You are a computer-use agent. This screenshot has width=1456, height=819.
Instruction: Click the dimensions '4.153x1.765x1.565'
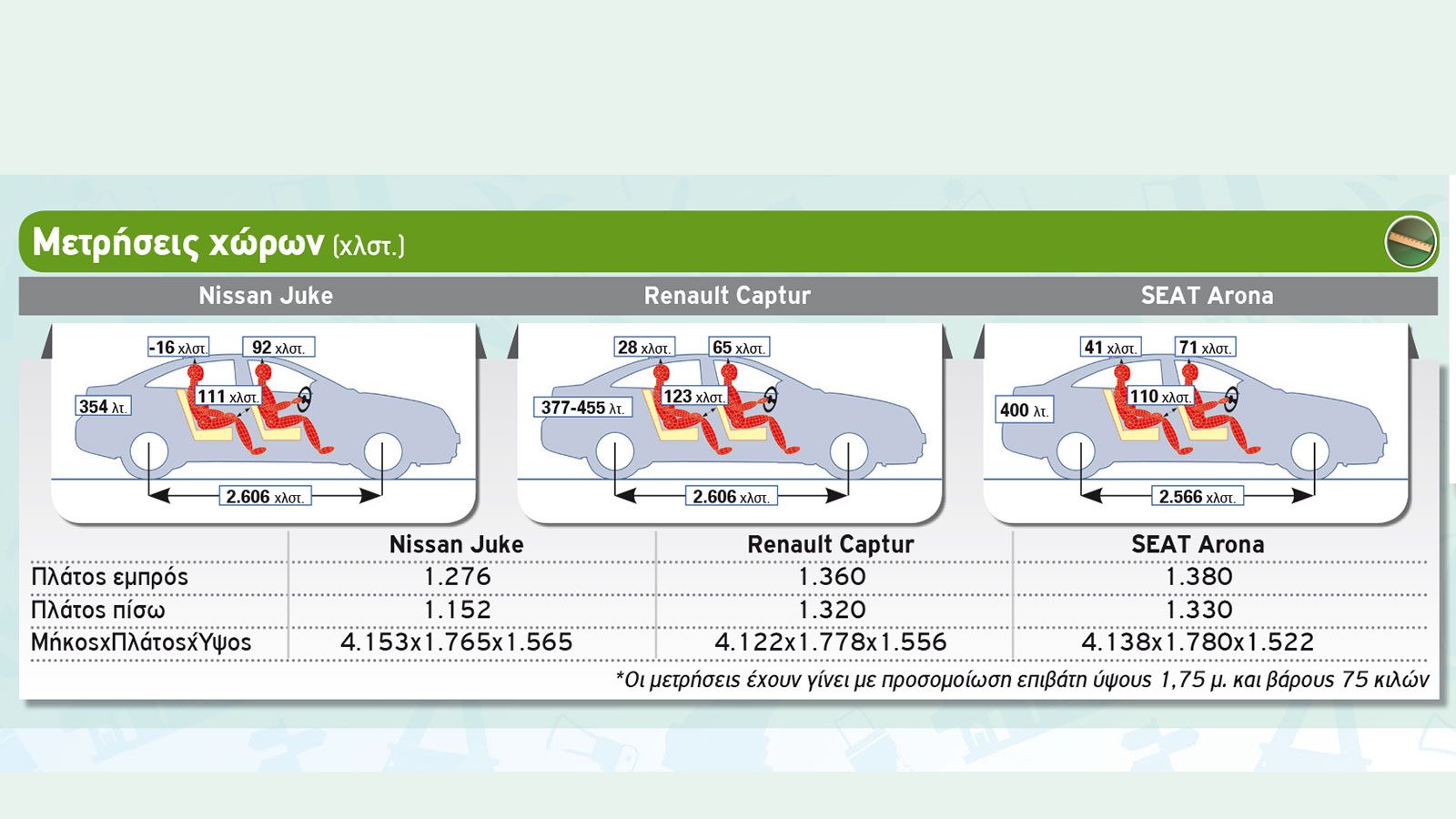(x=457, y=642)
